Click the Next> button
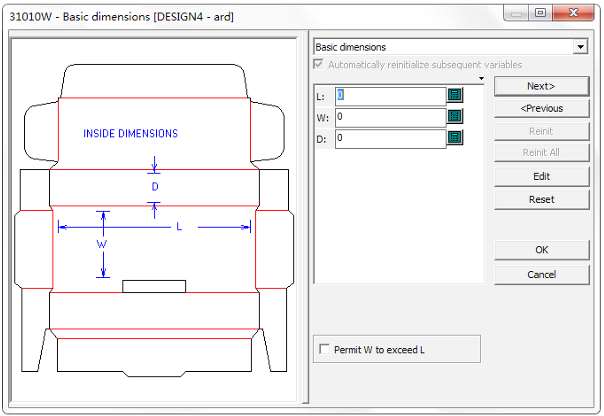The height and width of the screenshot is (416, 604). [x=541, y=86]
